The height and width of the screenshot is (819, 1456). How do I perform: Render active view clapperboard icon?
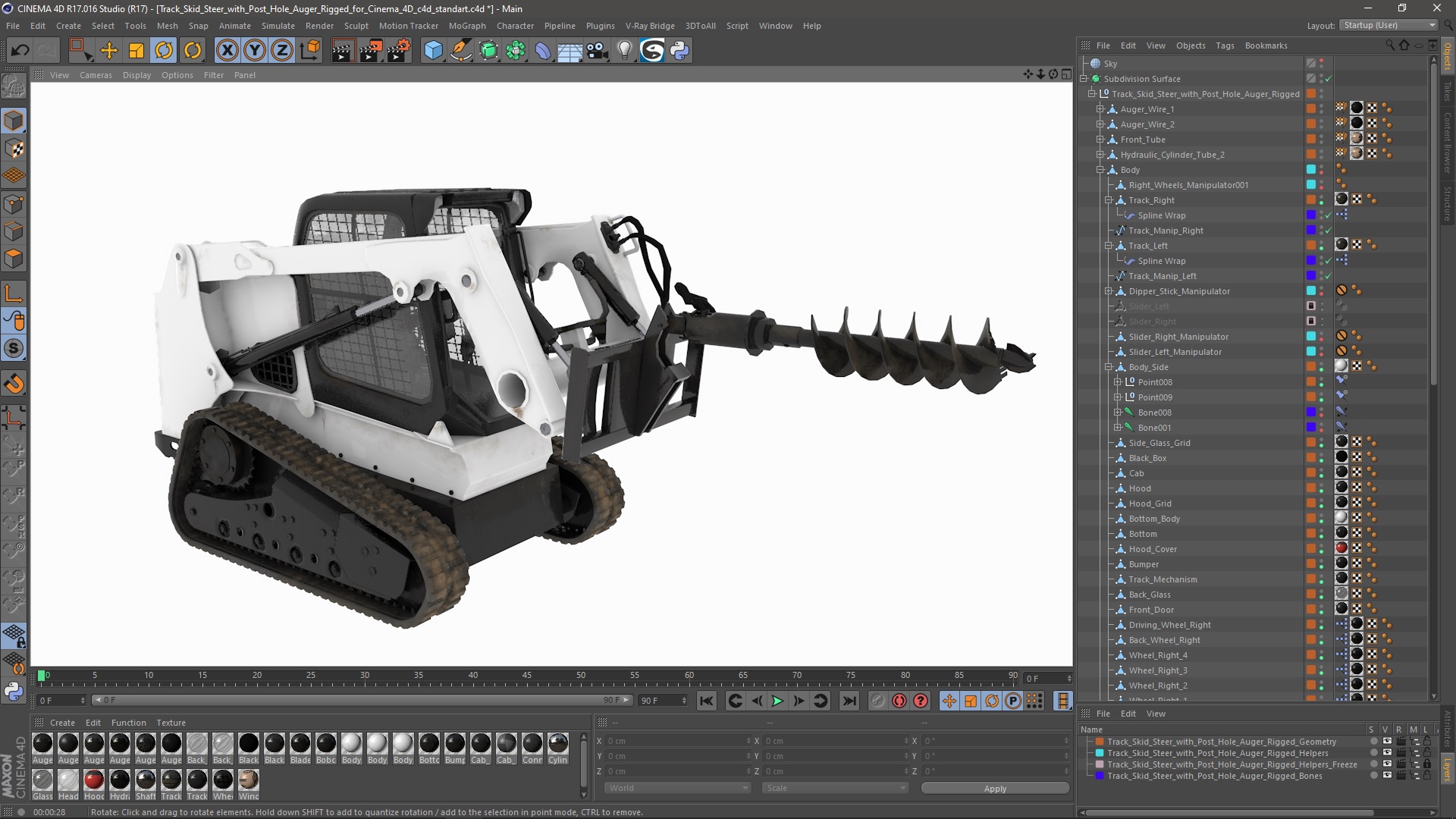pos(343,51)
